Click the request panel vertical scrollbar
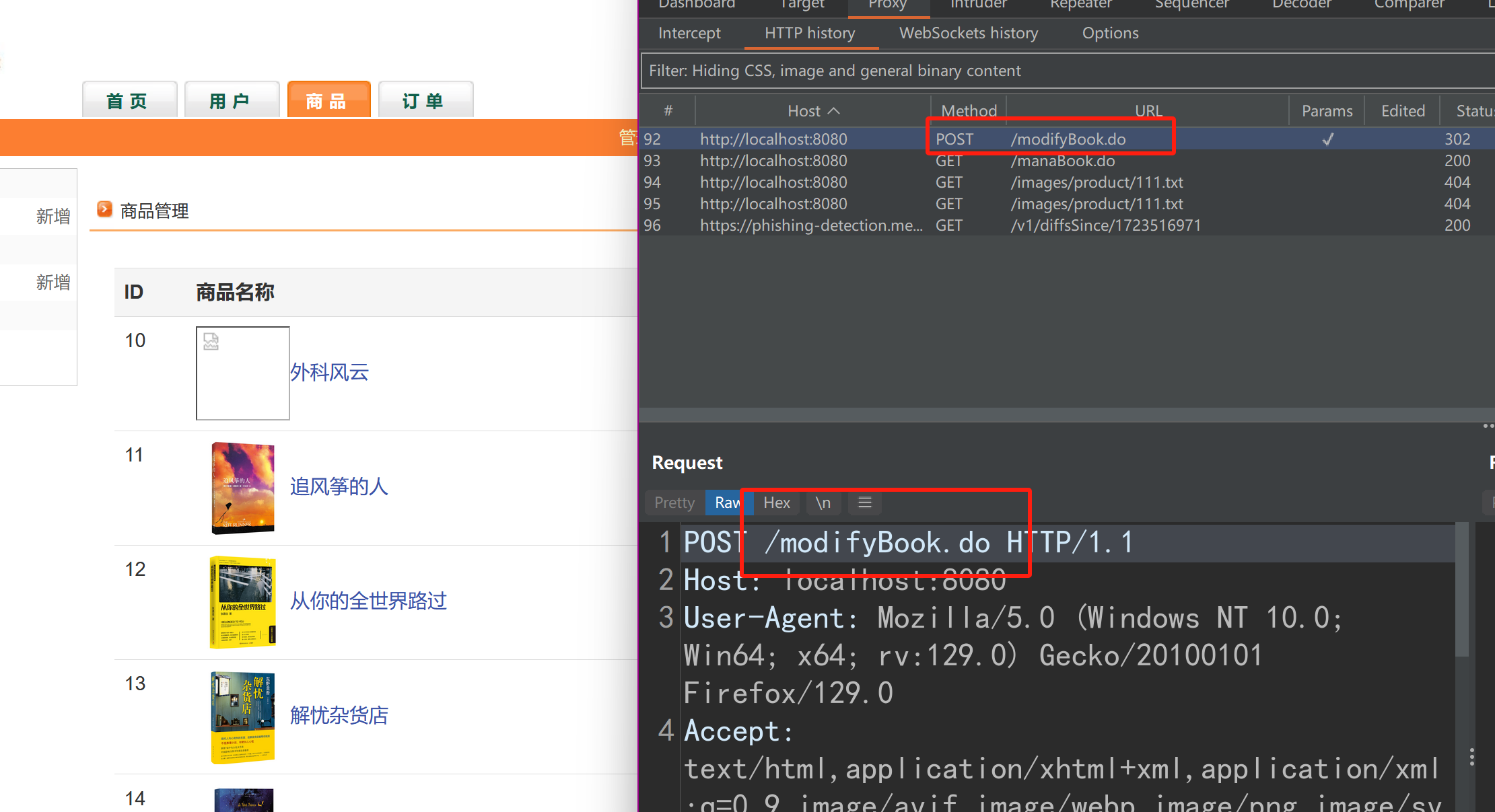Screen dimensions: 1495x812 (x=1462, y=590)
